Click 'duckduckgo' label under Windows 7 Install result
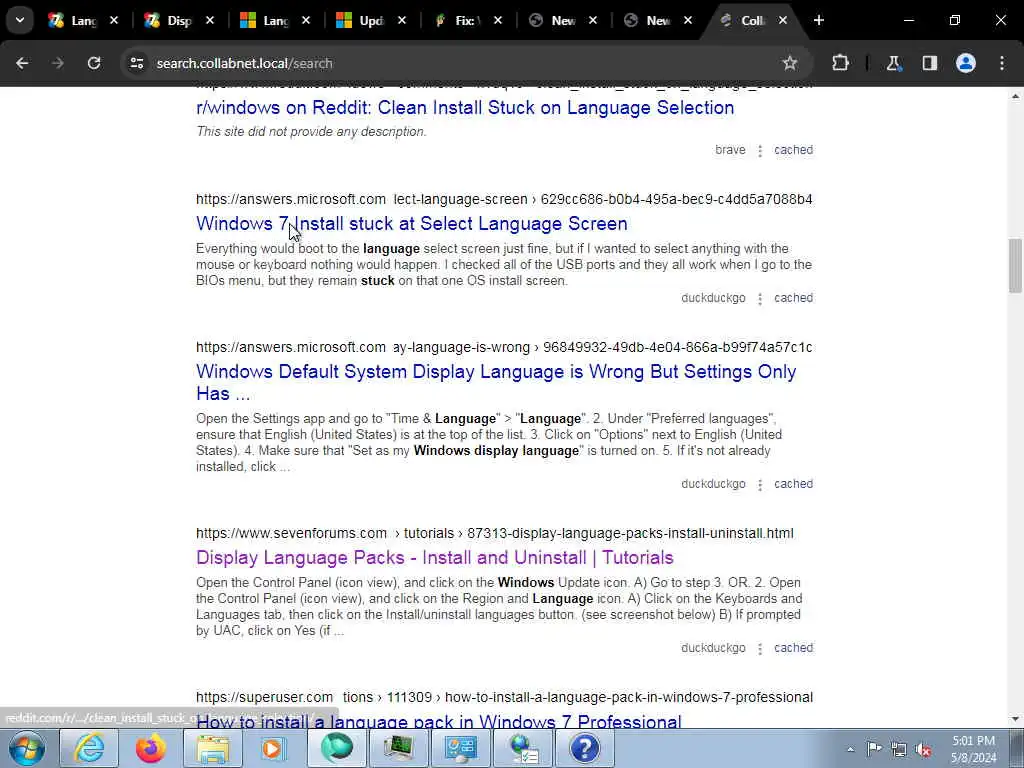The height and width of the screenshot is (768, 1024). [x=713, y=298]
